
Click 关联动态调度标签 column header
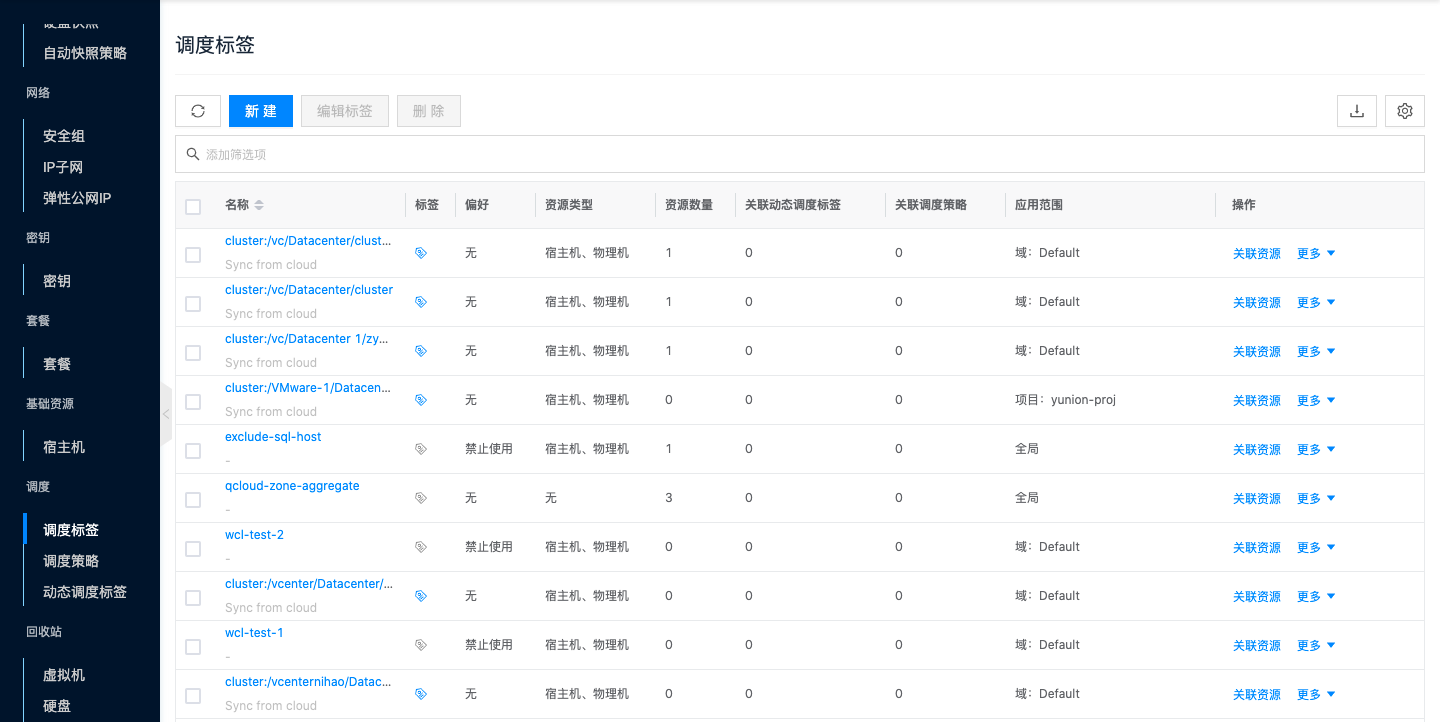[793, 205]
